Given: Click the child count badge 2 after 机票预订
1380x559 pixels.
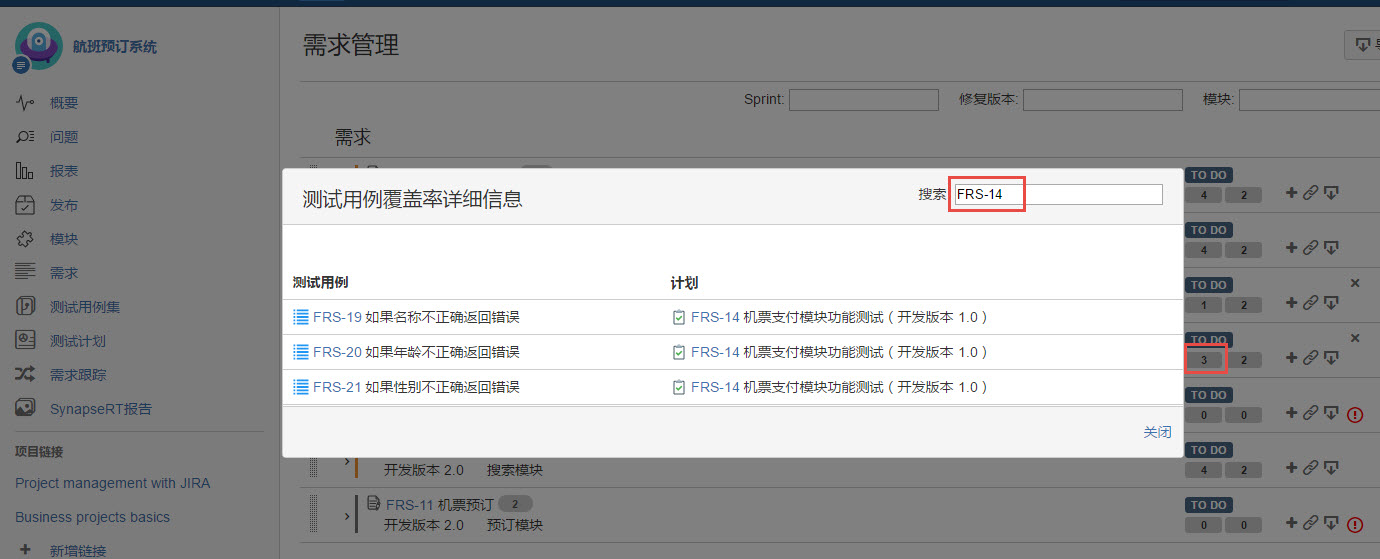Looking at the screenshot, I should [x=515, y=504].
